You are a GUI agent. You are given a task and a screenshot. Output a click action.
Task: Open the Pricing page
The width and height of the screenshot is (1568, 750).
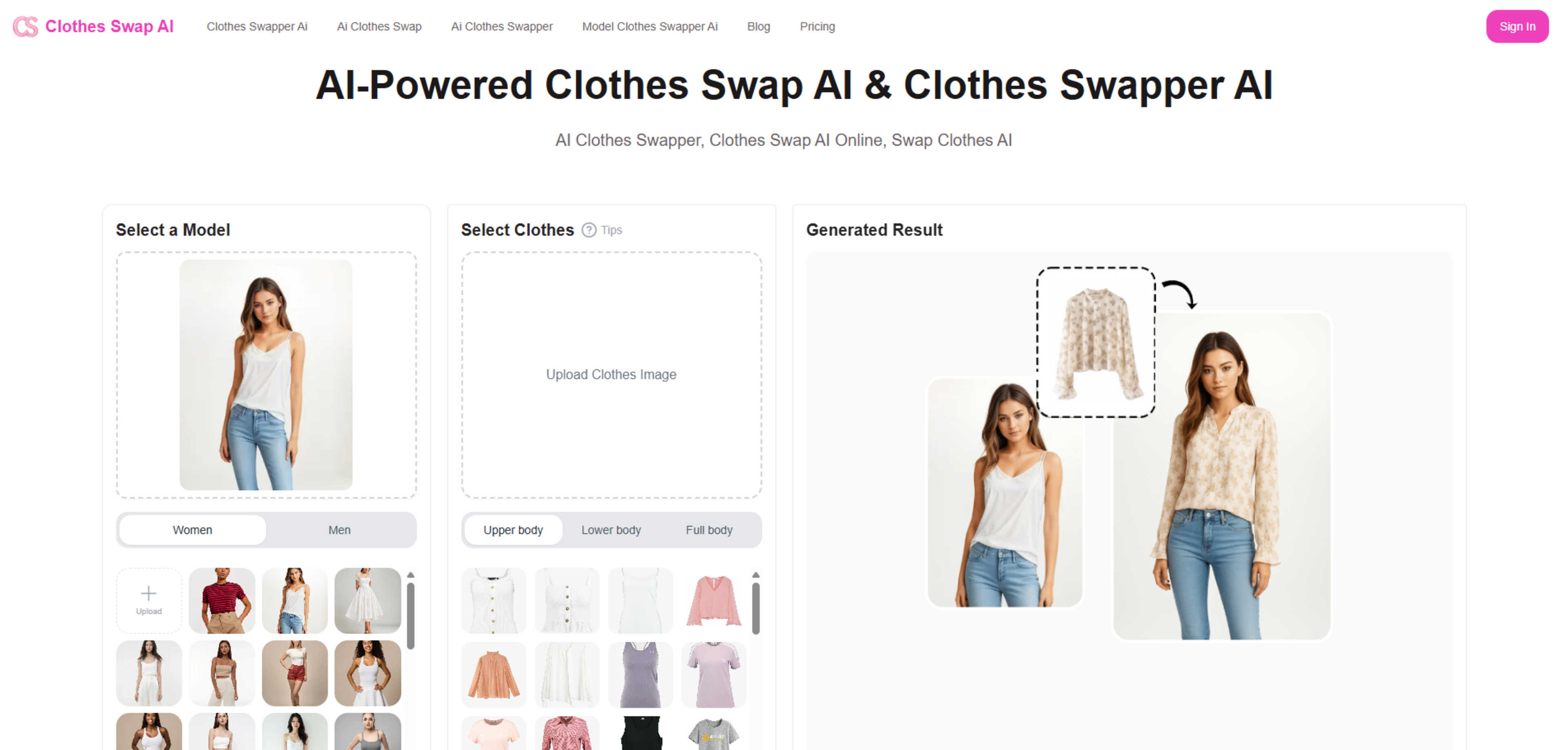pyautogui.click(x=817, y=26)
